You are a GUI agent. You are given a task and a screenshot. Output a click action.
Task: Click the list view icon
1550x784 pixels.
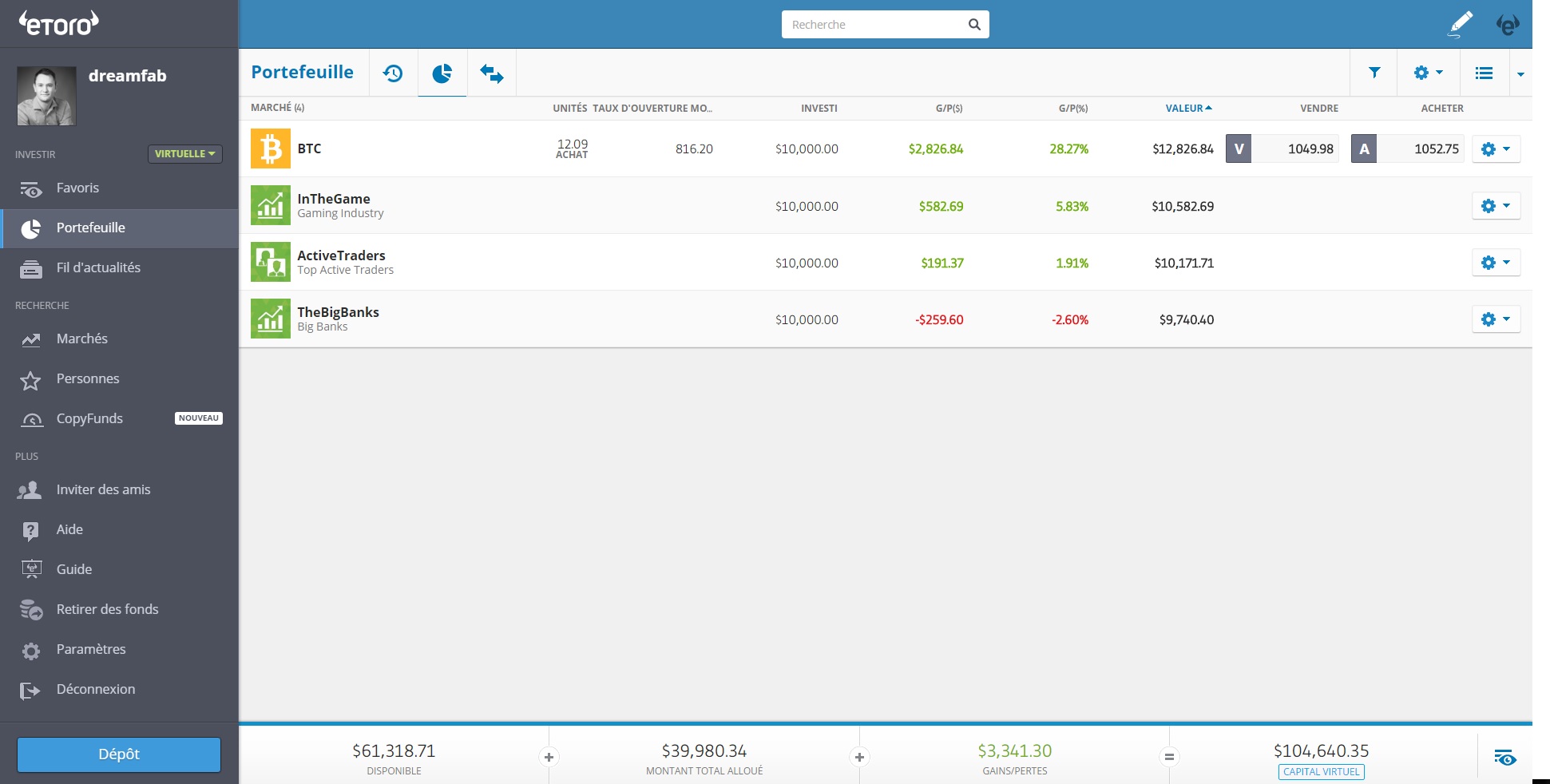[1484, 73]
